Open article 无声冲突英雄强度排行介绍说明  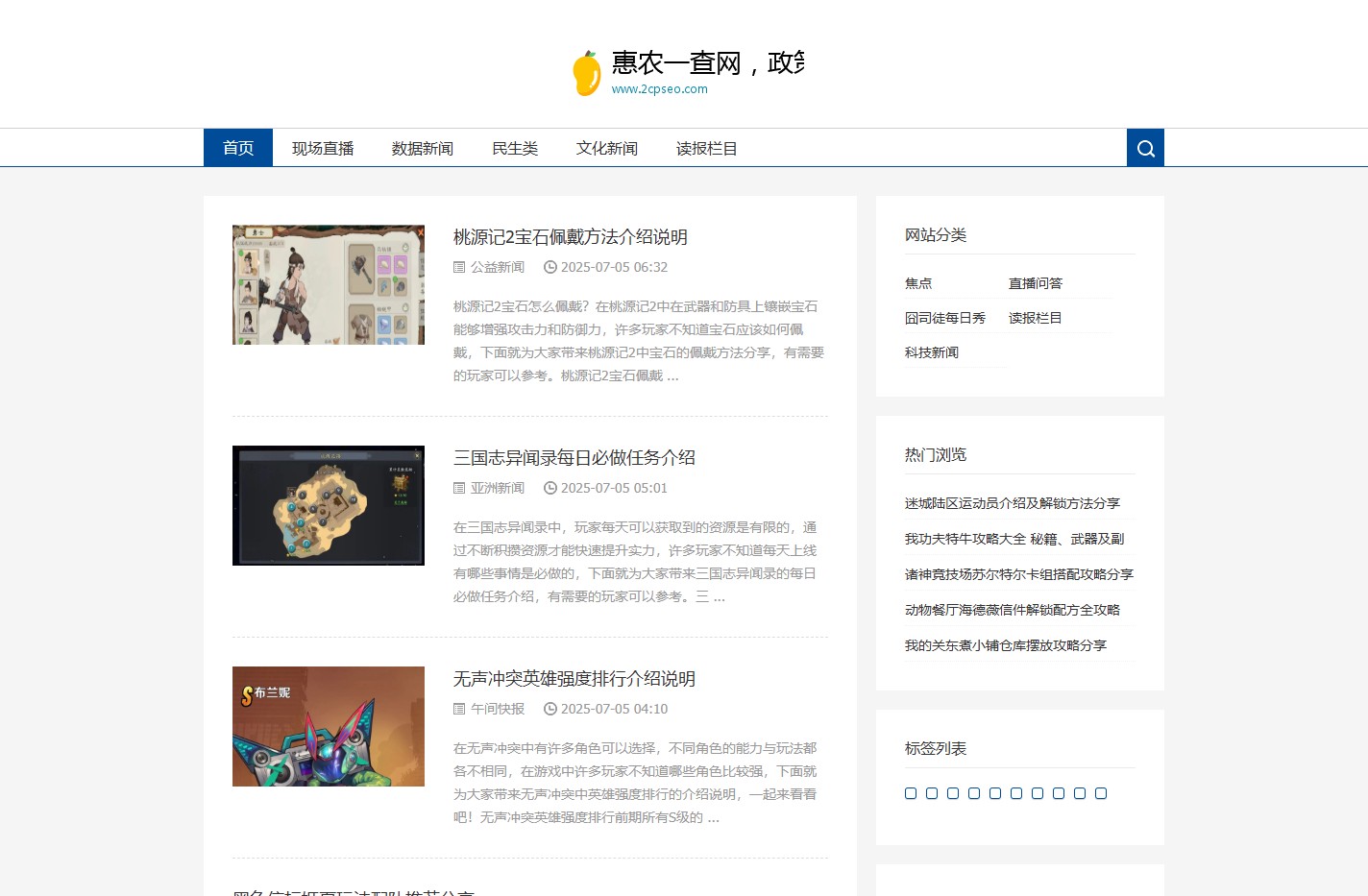pyautogui.click(x=574, y=679)
